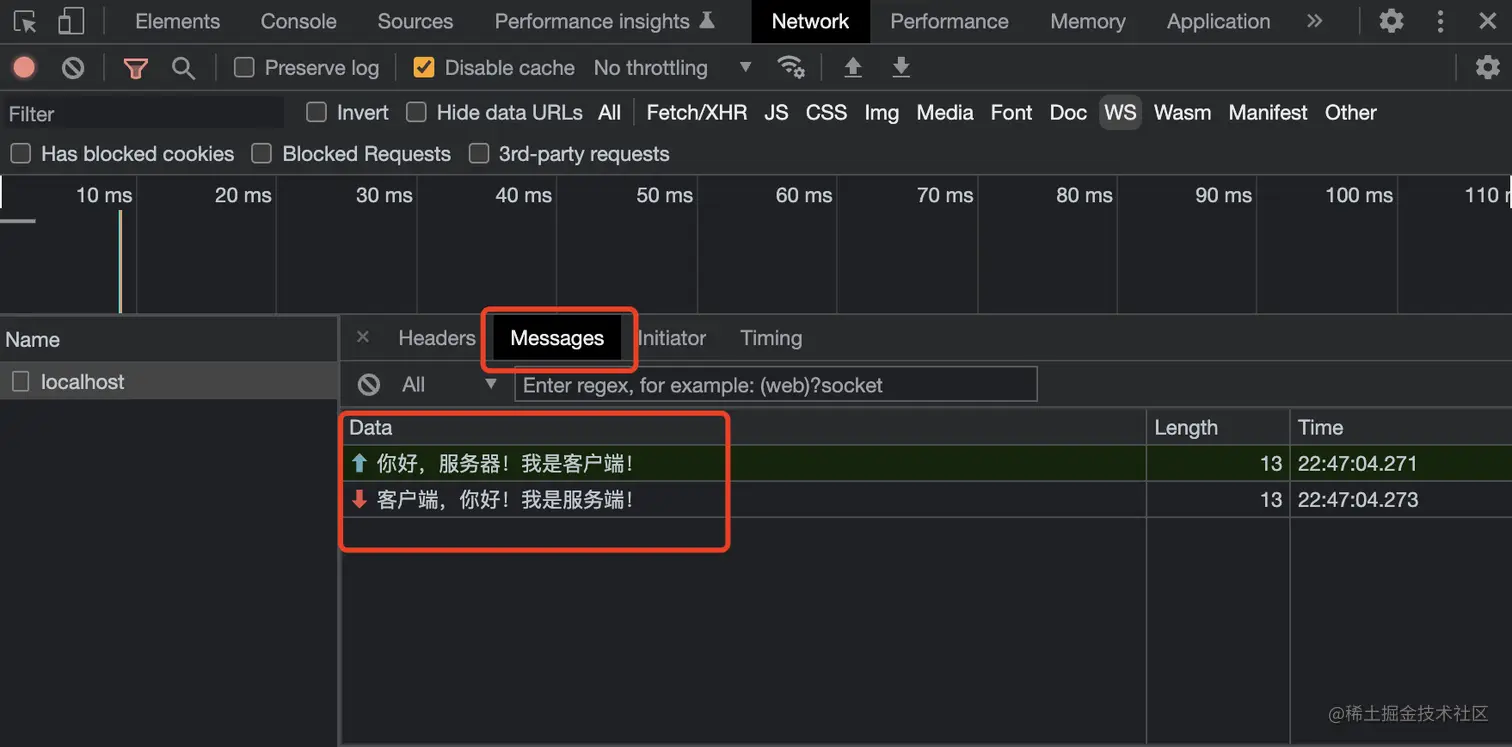The height and width of the screenshot is (747, 1512).
Task: Open the Application tab
Action: point(1218,21)
